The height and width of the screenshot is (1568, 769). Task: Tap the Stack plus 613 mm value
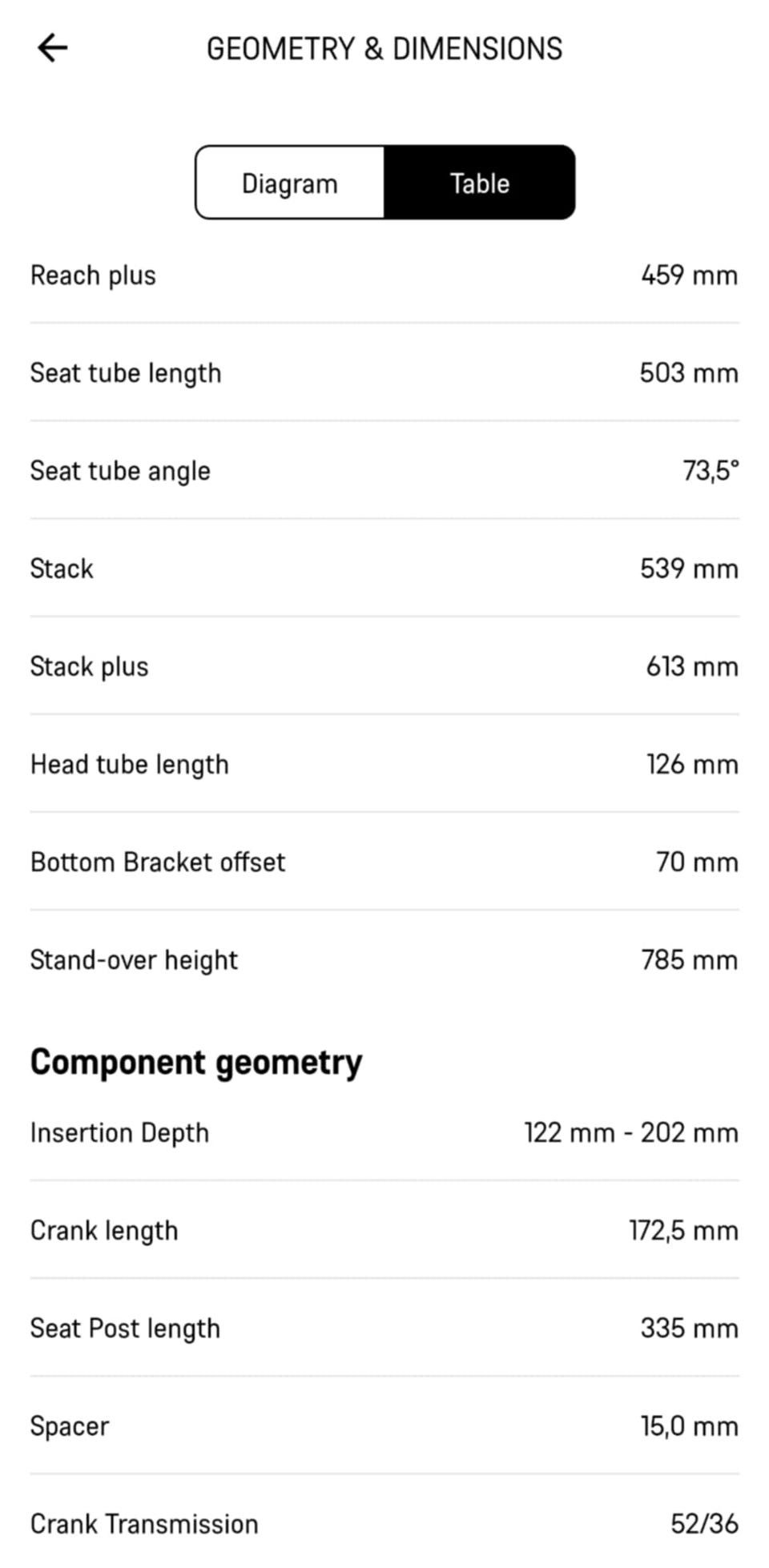(x=692, y=666)
